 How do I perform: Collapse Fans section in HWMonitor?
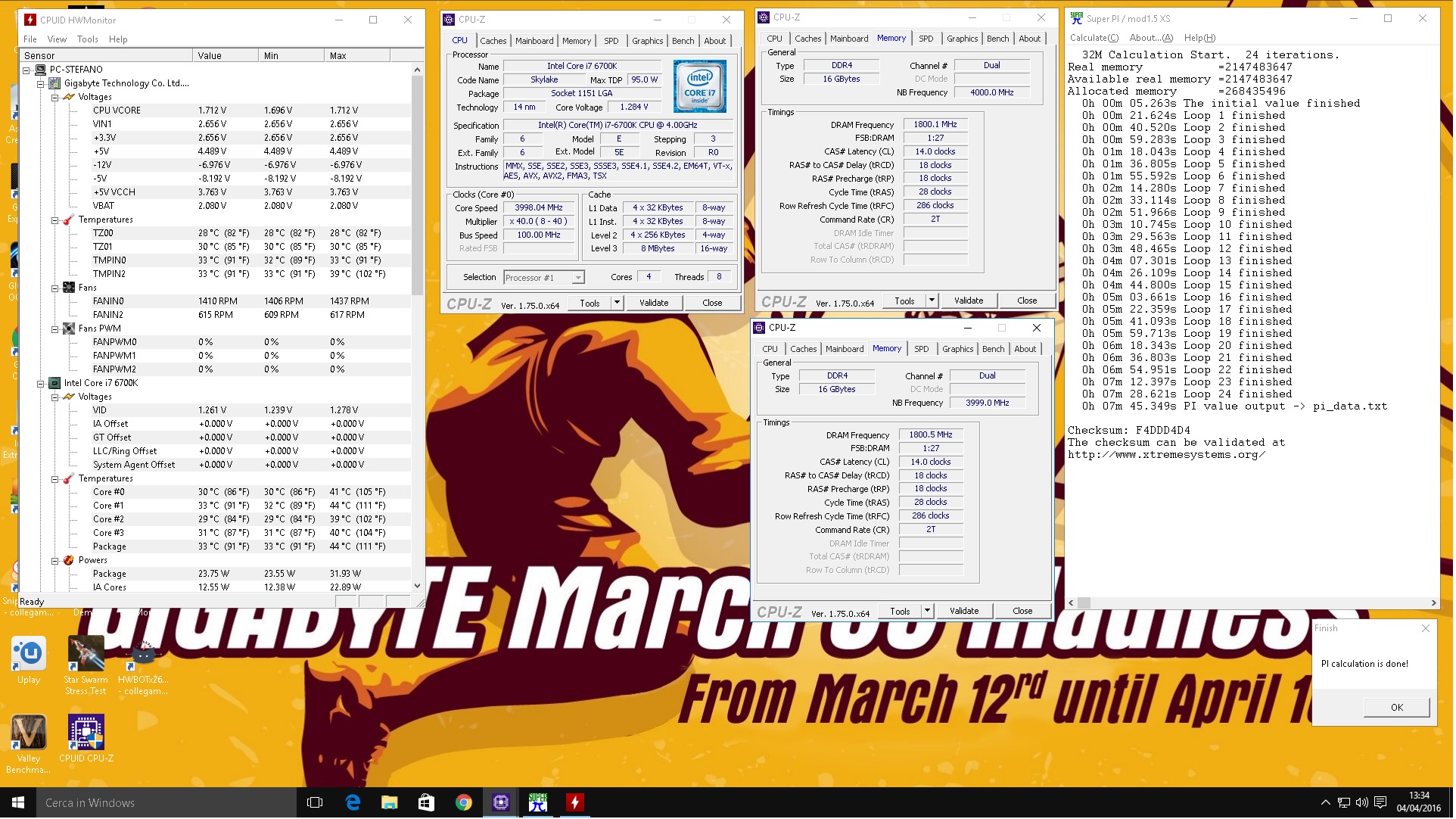[x=55, y=288]
